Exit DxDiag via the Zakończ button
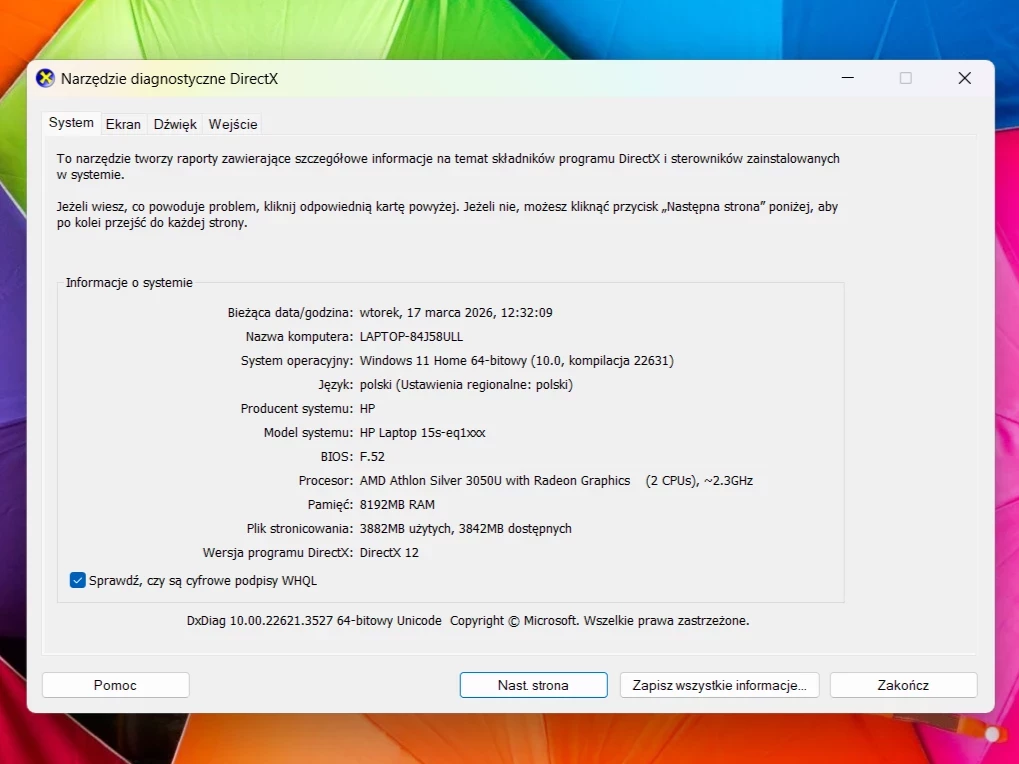Screen dimensions: 1019x764 pos(902,685)
